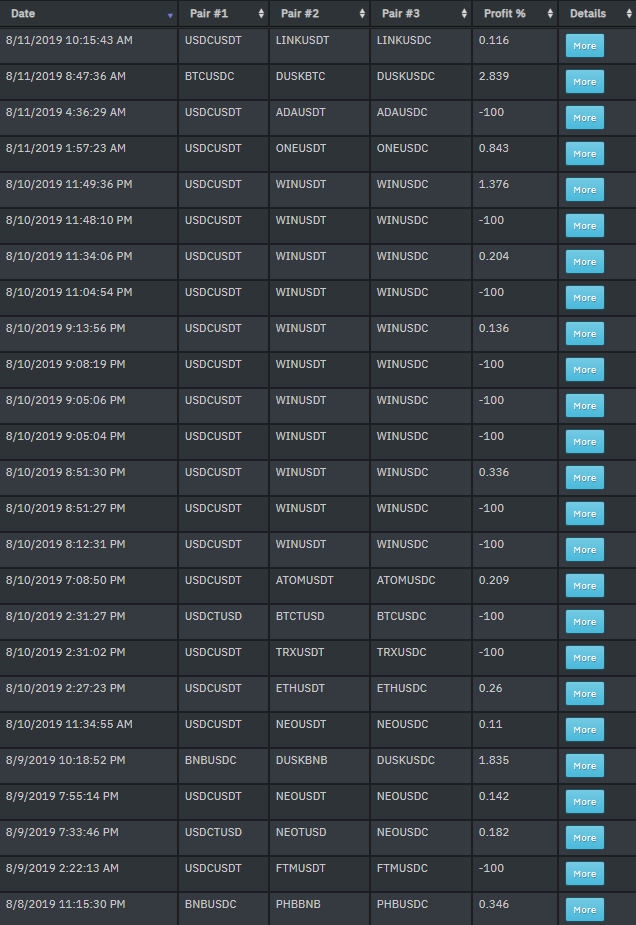
Task: Open More for PHBBNB trade row
Action: (585, 910)
